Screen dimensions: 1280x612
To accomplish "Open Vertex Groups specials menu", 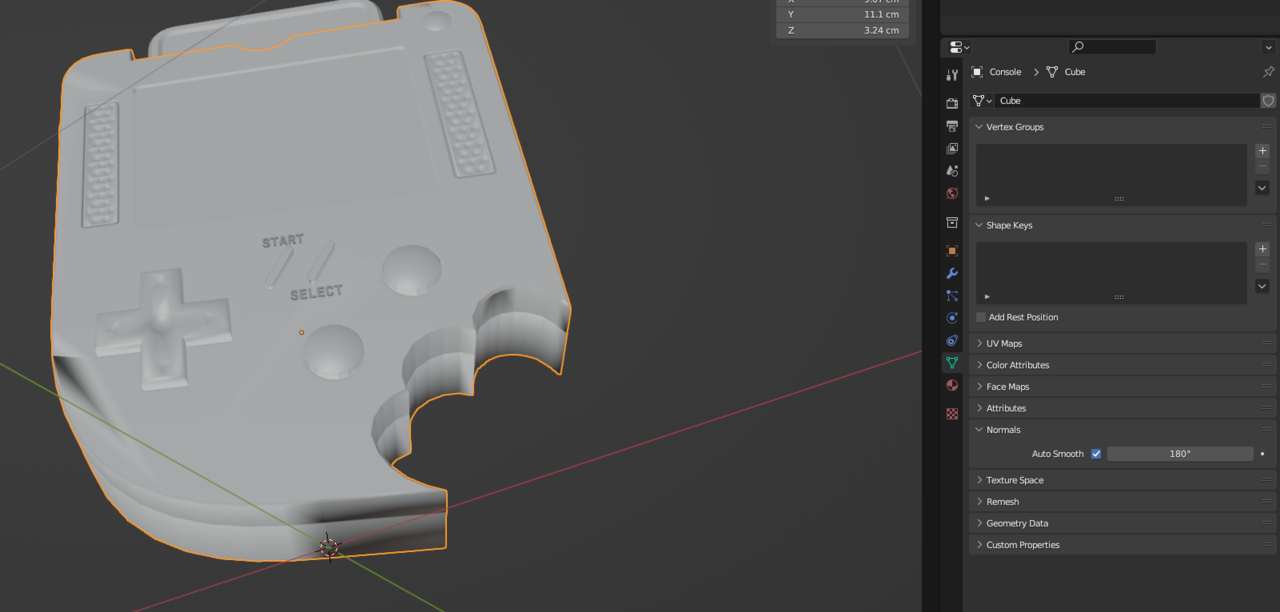I will (1262, 188).
